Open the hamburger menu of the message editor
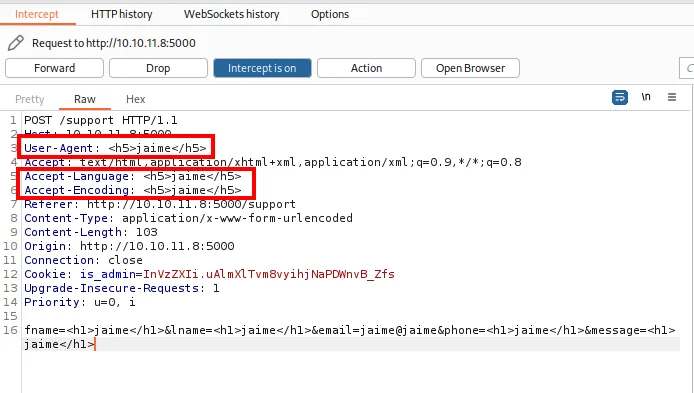Viewport: 694px width, 393px height. tap(672, 97)
